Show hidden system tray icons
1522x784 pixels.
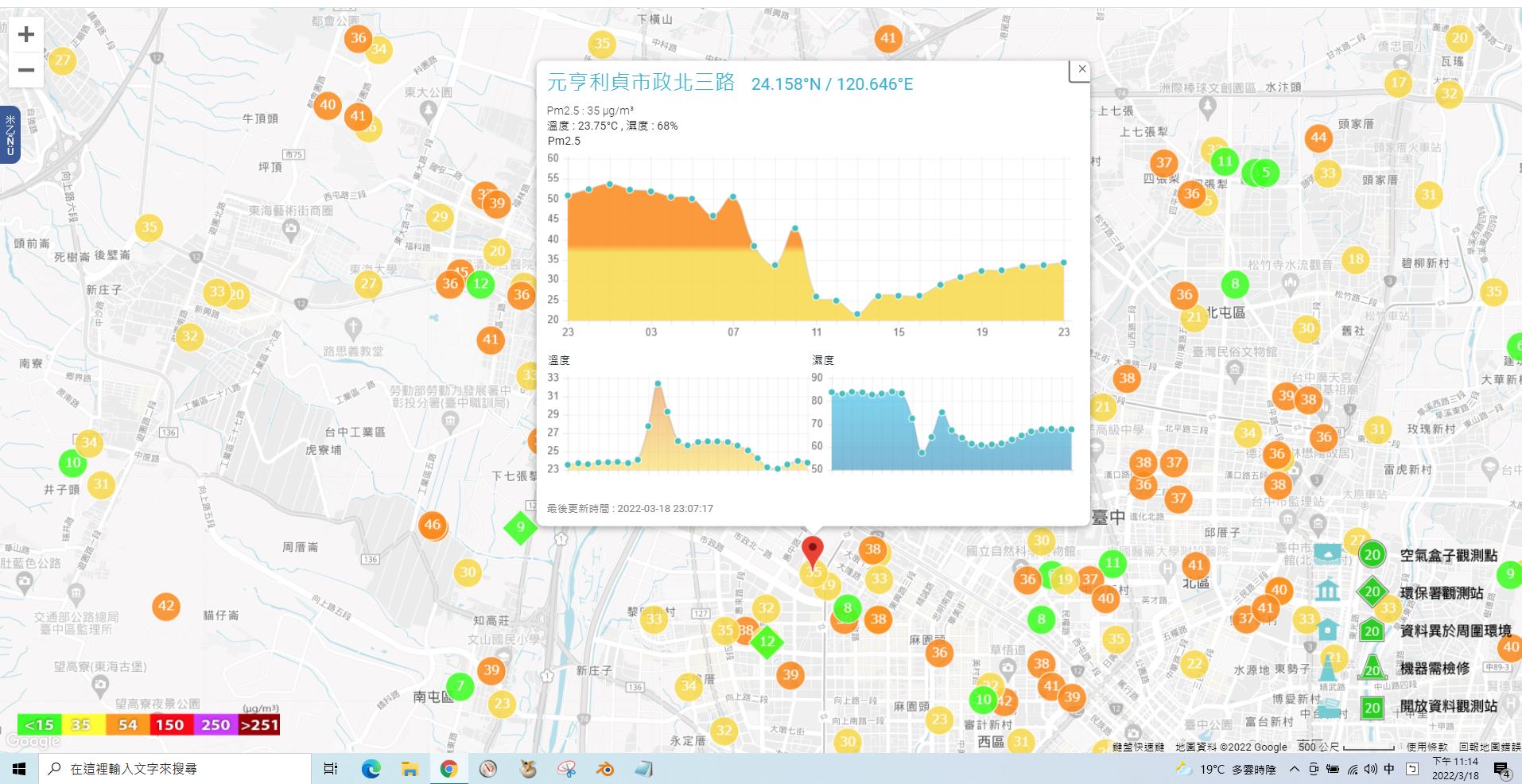point(1295,769)
